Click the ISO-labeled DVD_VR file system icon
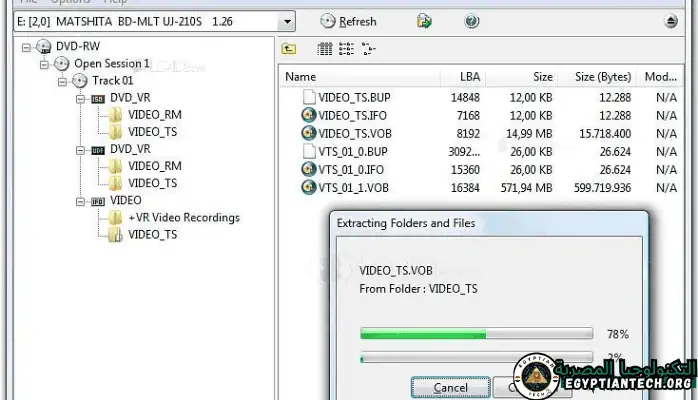Screen dimensions: 698x400 (x=98, y=98)
